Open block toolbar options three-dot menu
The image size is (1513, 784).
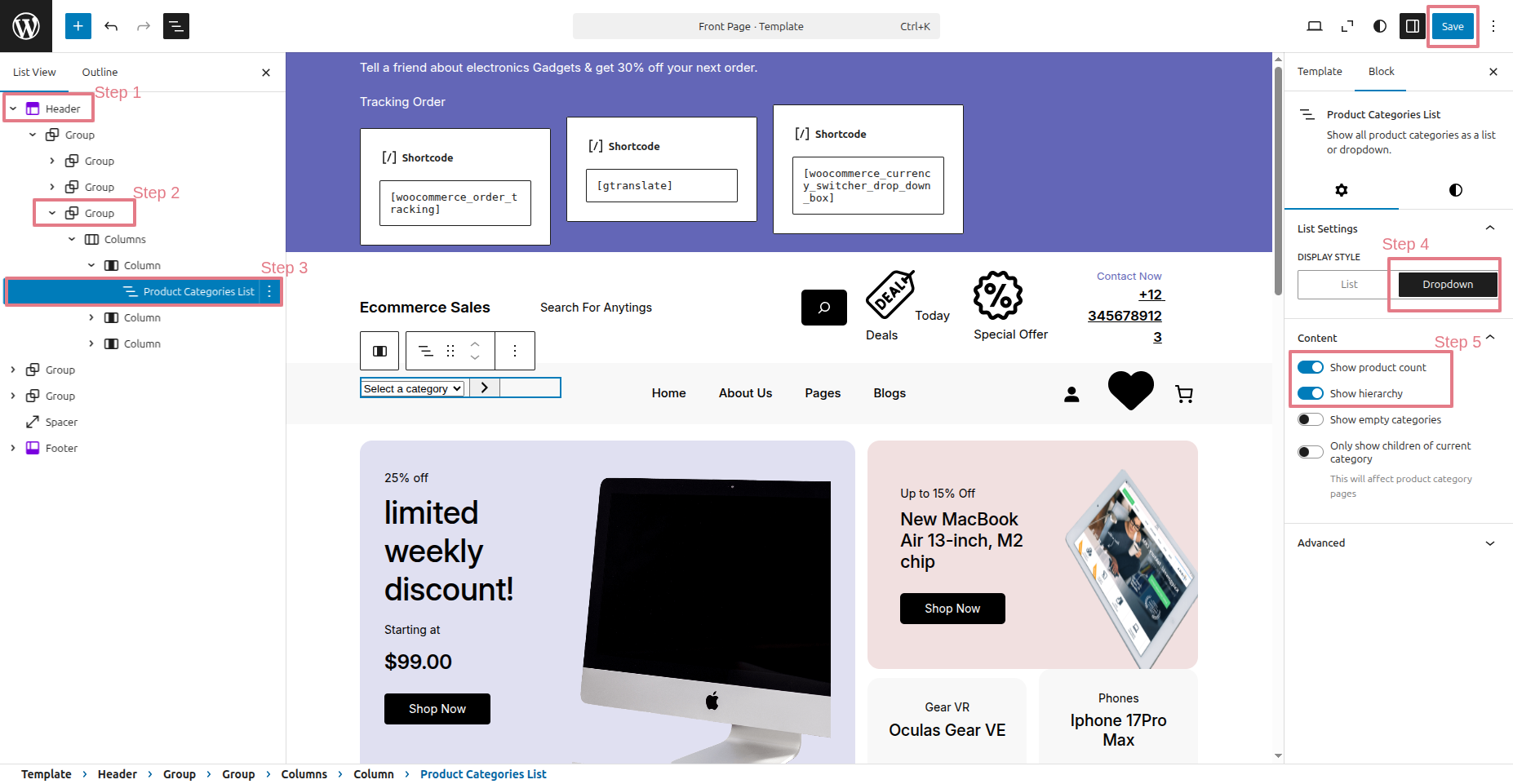(515, 351)
